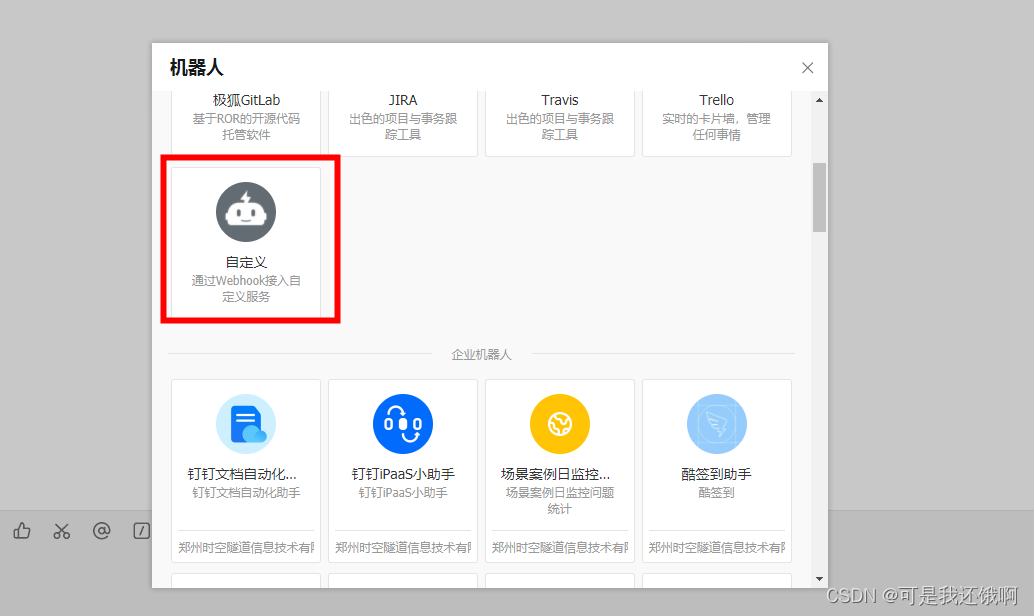Click the 钉钉iPaaS小助手 headset icon

[x=403, y=424]
